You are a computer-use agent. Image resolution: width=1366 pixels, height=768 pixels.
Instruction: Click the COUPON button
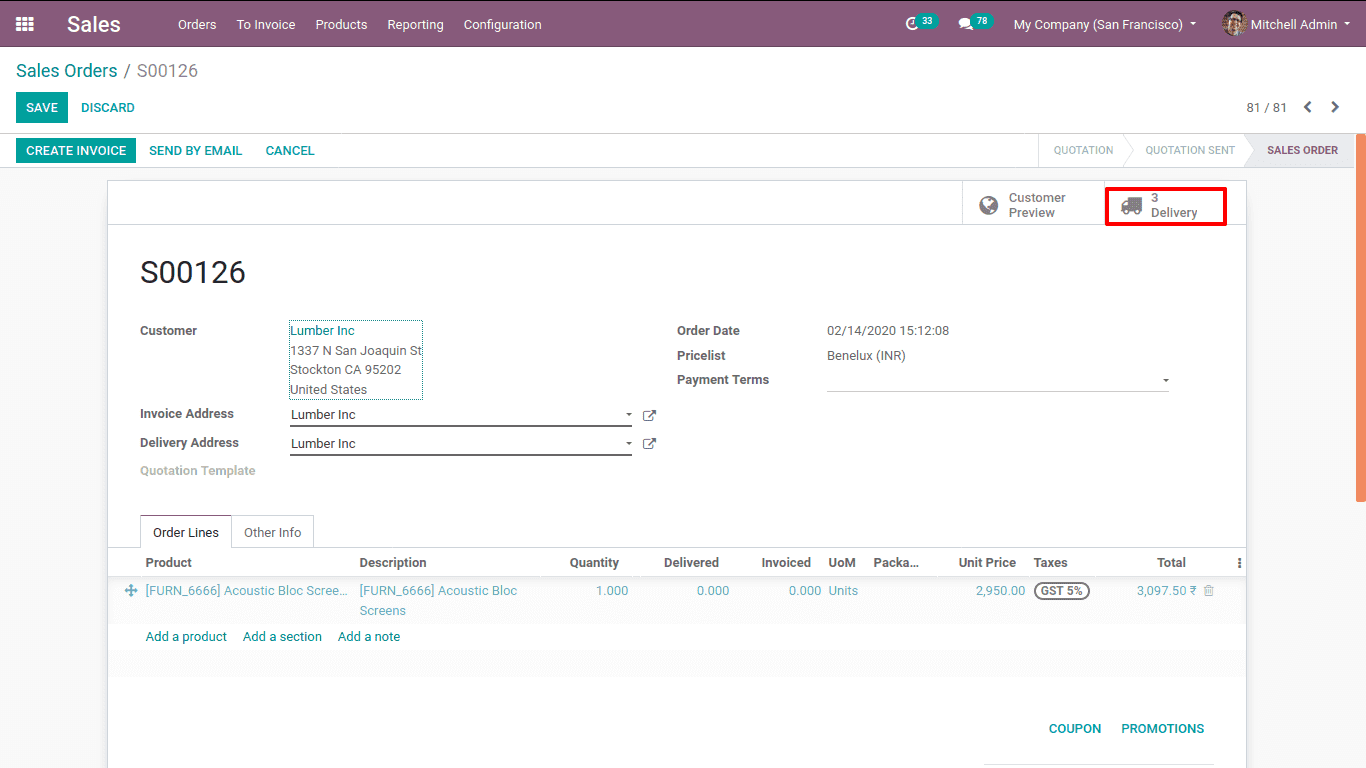point(1075,729)
